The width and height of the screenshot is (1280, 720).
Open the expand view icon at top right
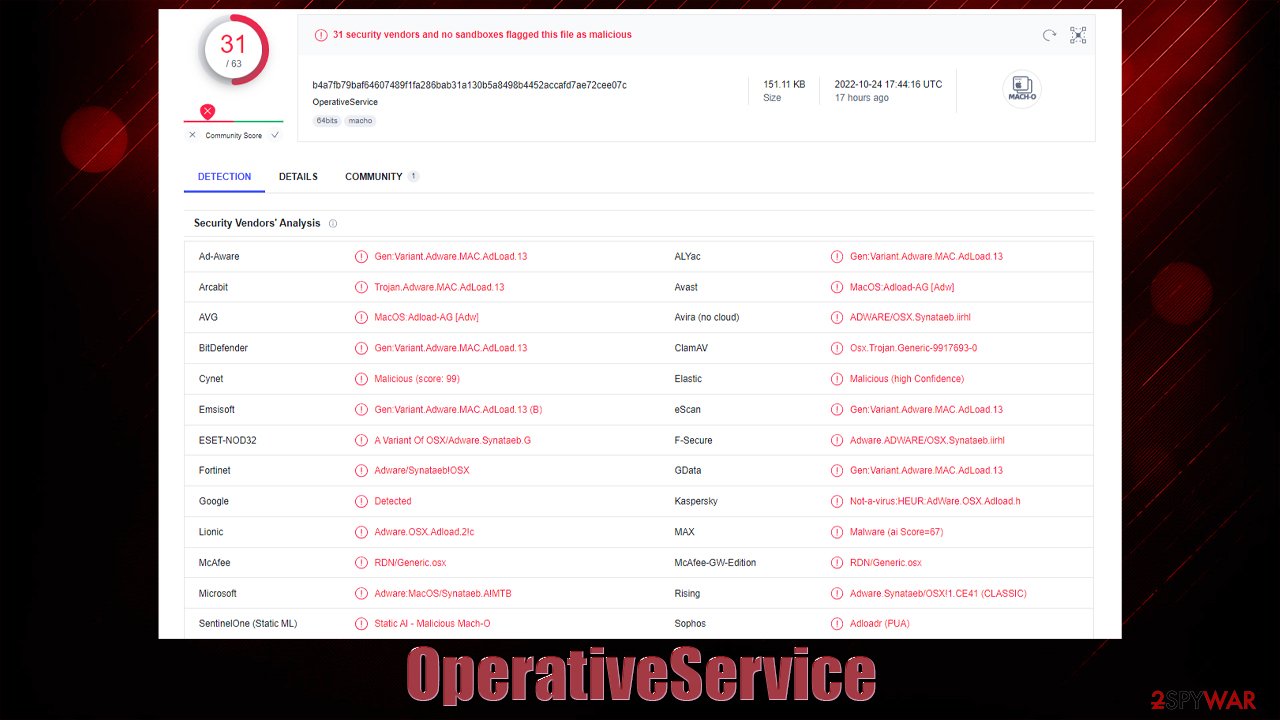point(1078,35)
